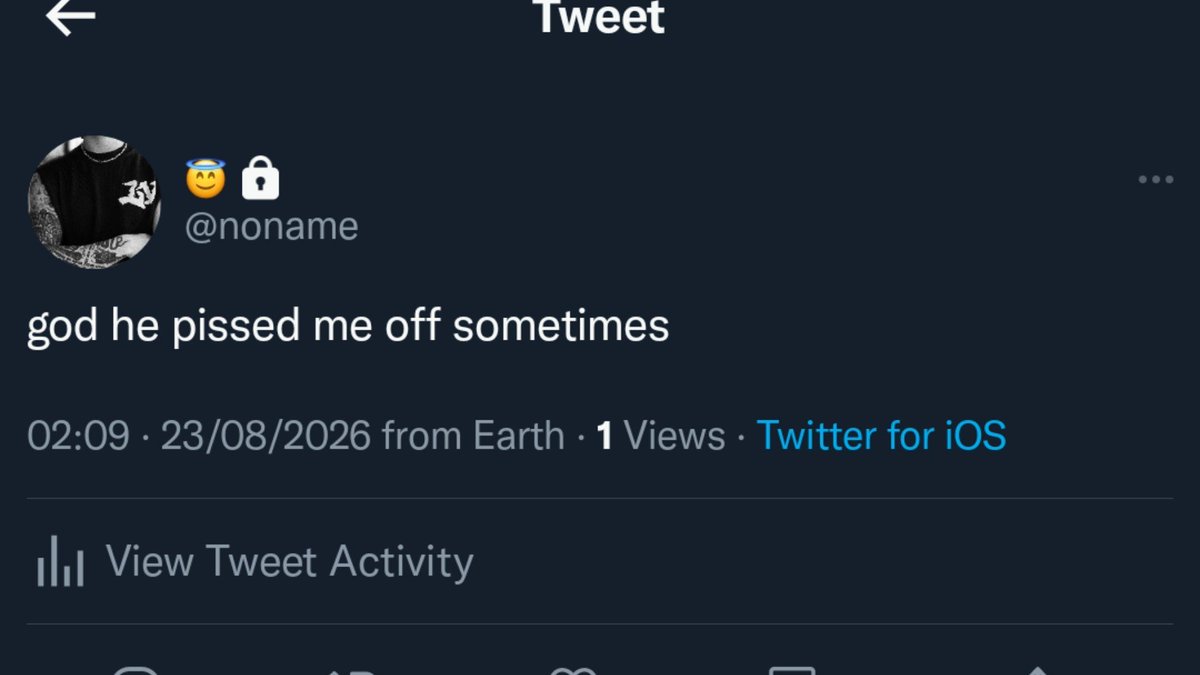Open View Tweet Activity

tap(290, 562)
